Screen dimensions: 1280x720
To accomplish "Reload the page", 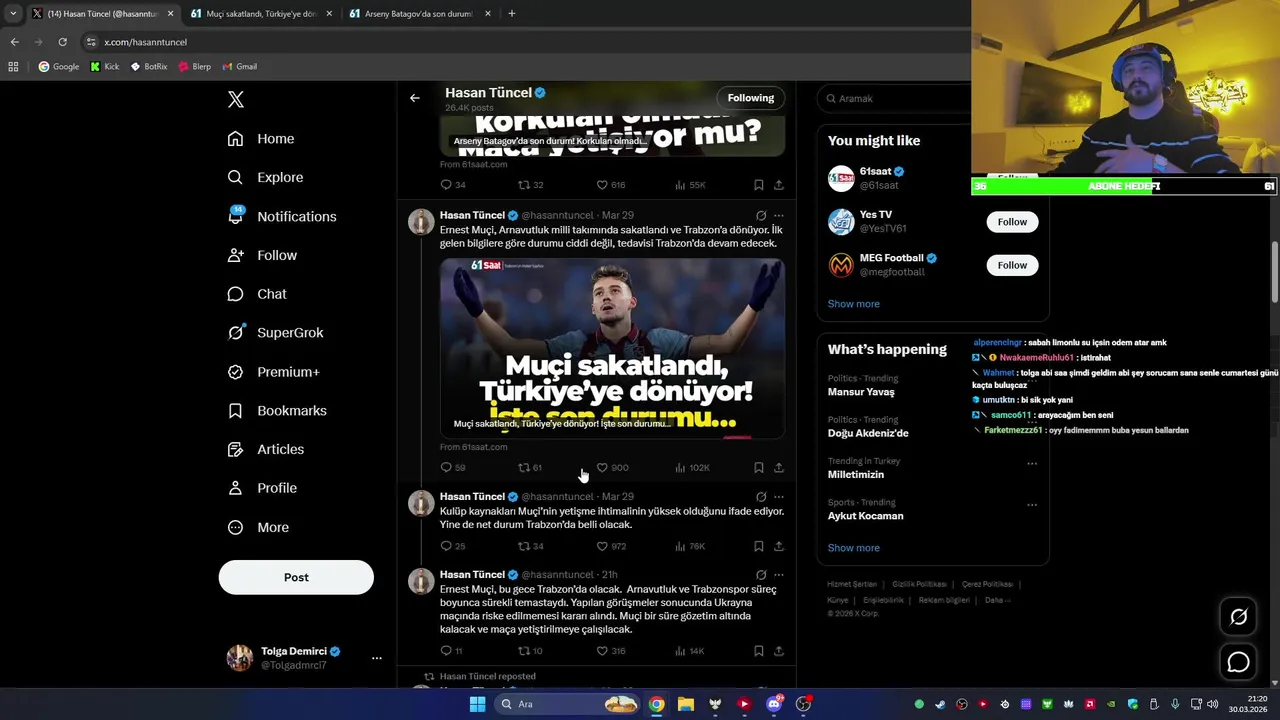I will (x=62, y=42).
